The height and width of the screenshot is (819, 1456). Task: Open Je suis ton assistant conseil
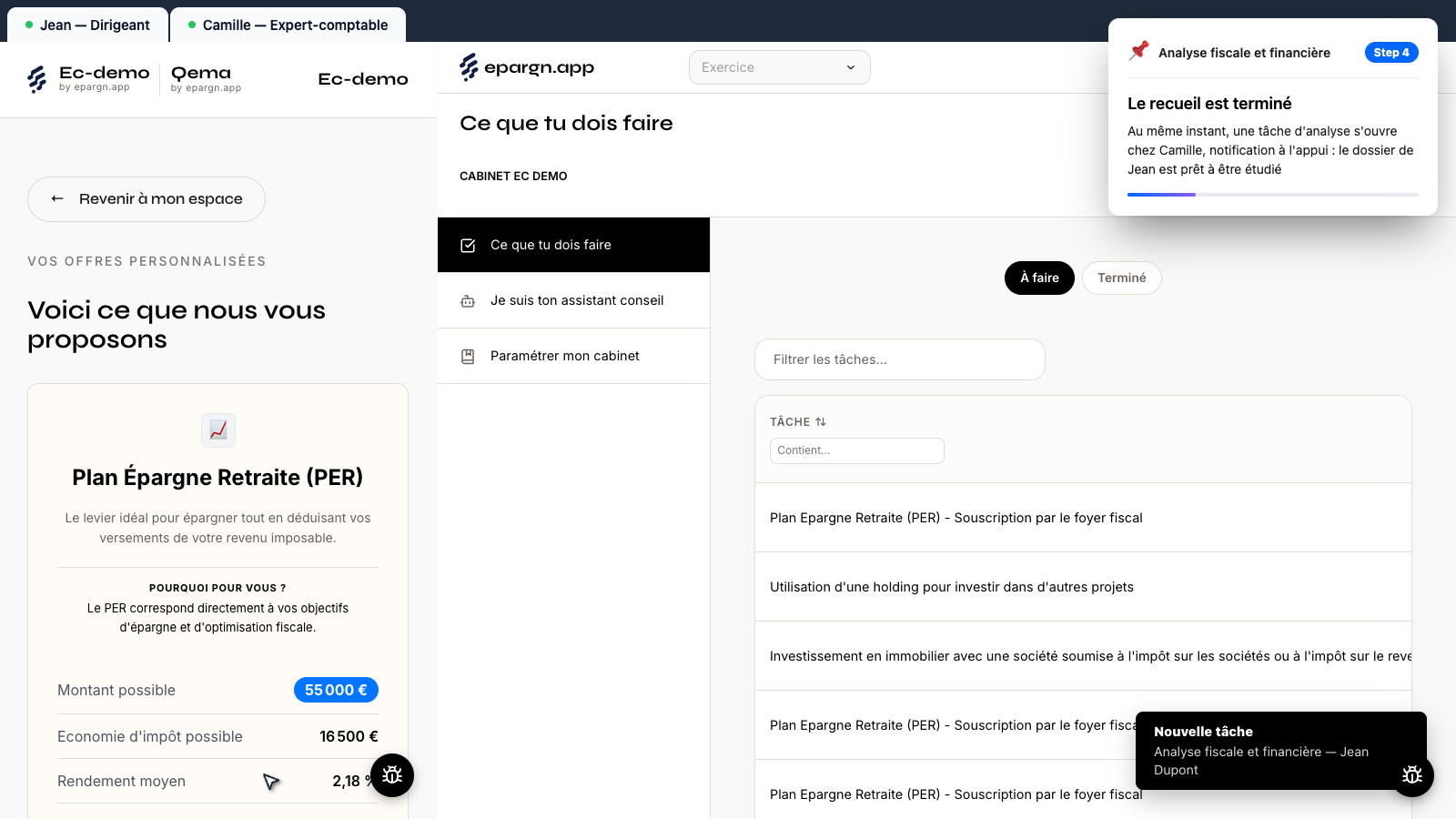click(573, 300)
